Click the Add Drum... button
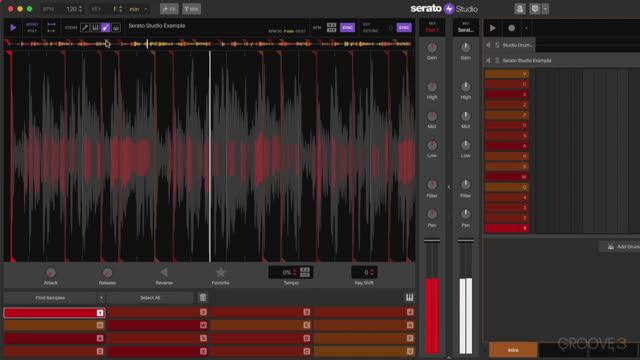Image resolution: width=640 pixels, height=360 pixels. tap(620, 247)
